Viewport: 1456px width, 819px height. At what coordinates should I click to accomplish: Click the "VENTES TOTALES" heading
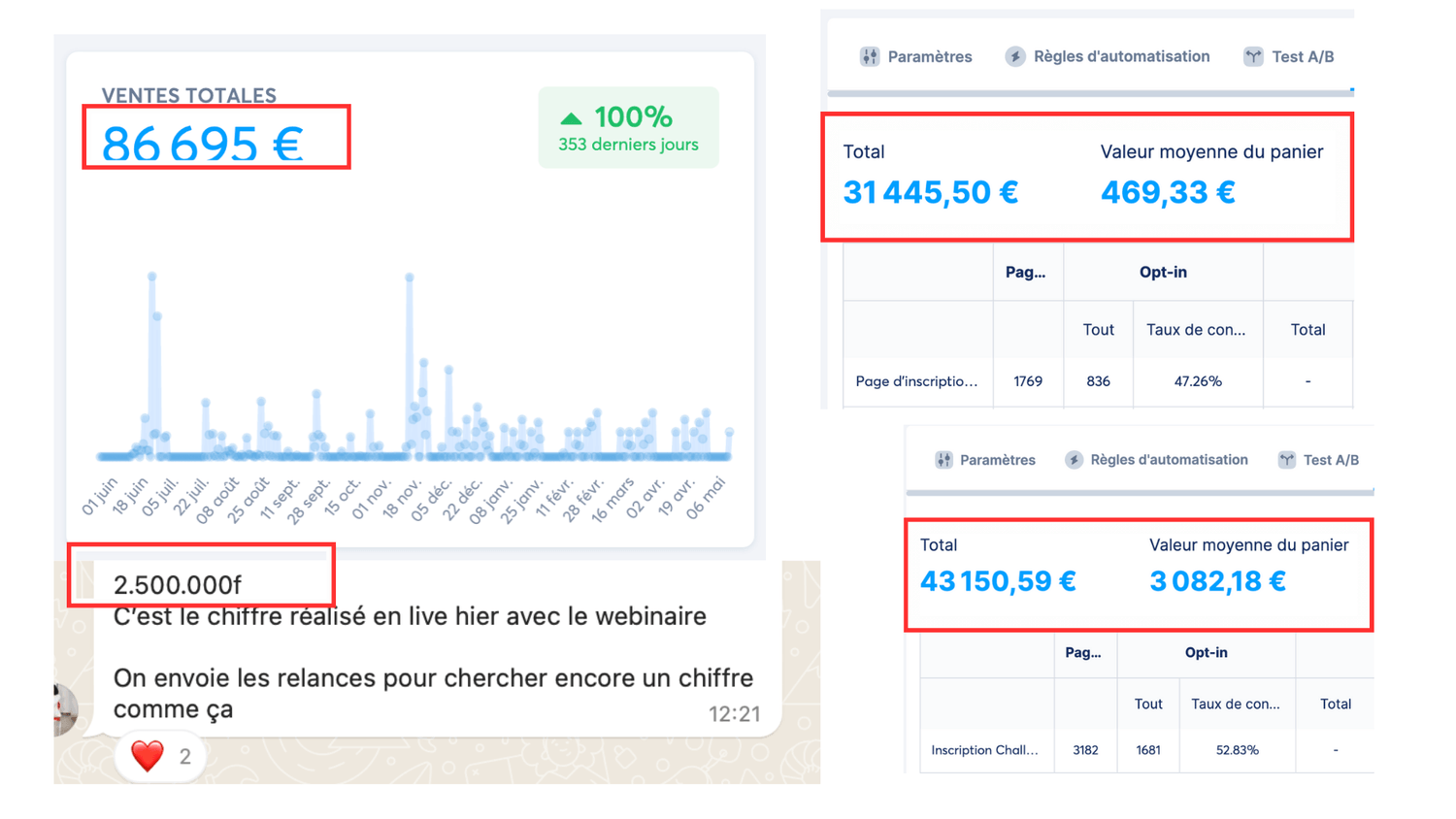click(x=189, y=95)
